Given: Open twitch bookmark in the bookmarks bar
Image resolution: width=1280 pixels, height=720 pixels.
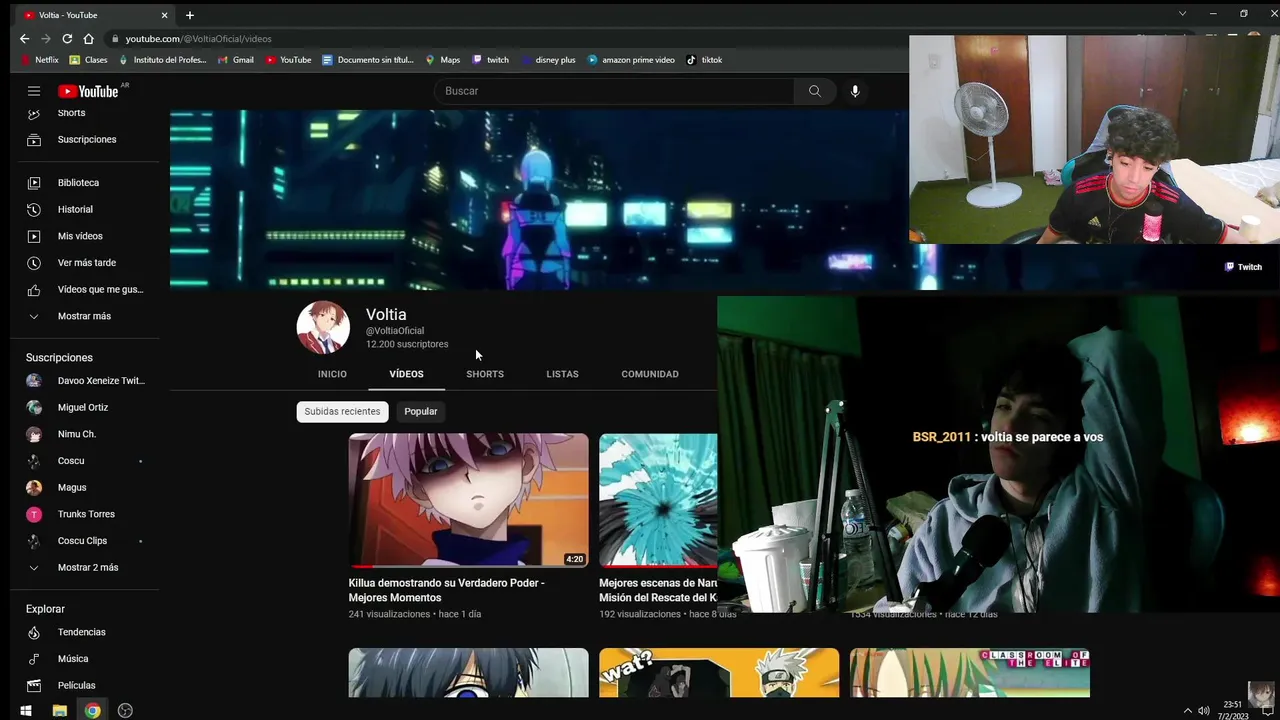Looking at the screenshot, I should click(490, 60).
